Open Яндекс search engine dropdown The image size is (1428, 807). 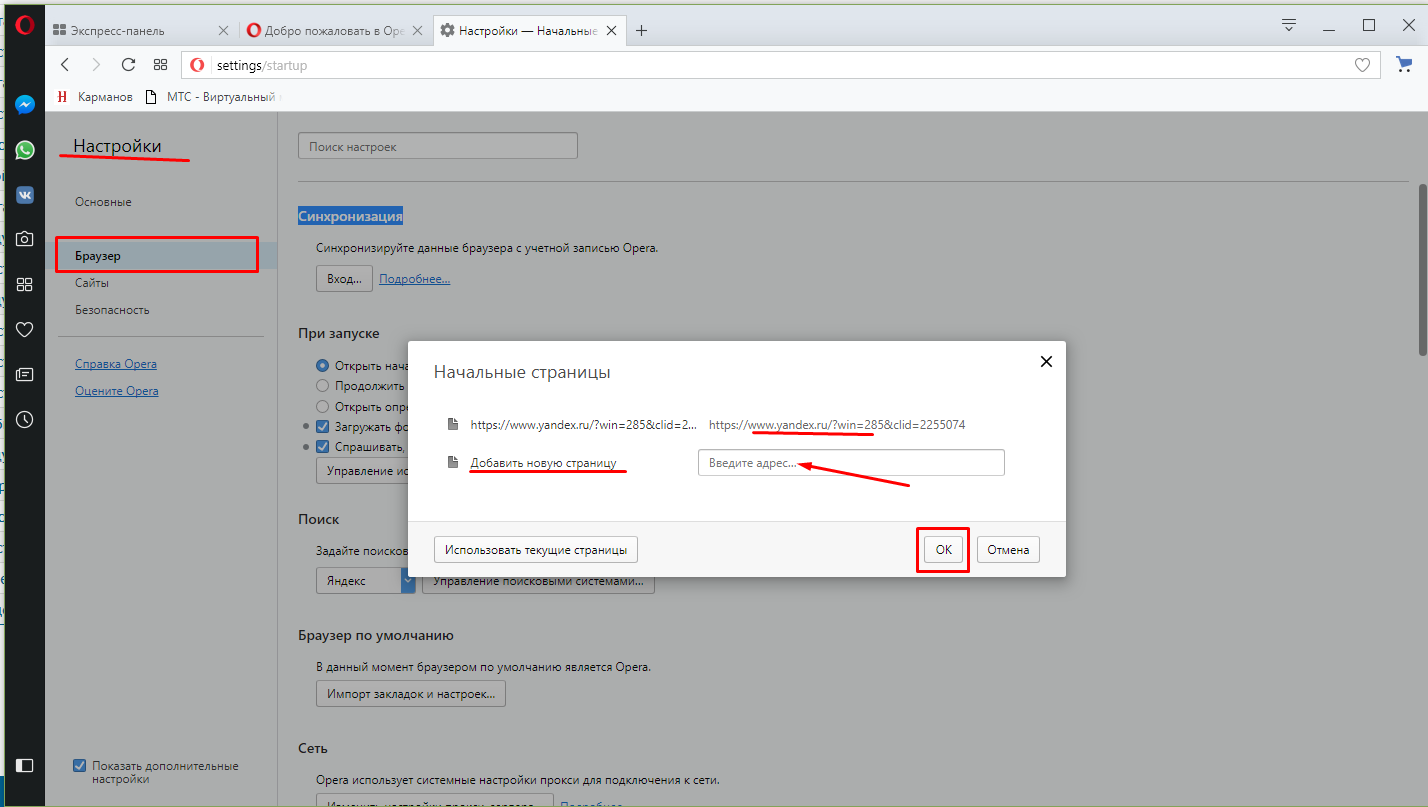click(366, 580)
